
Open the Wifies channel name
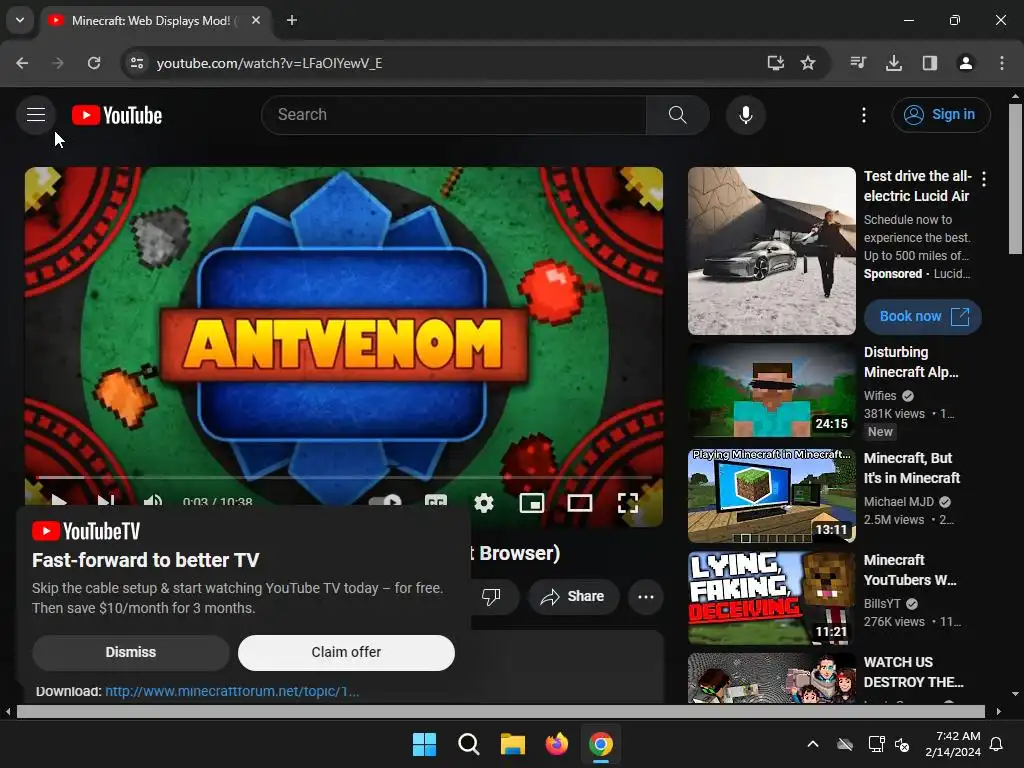pyautogui.click(x=880, y=396)
